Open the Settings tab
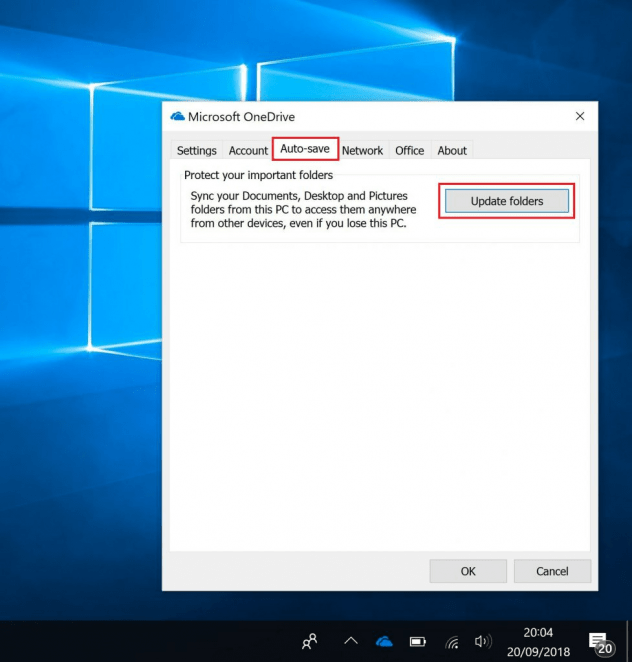Screen dimensions: 632x662 (196, 150)
